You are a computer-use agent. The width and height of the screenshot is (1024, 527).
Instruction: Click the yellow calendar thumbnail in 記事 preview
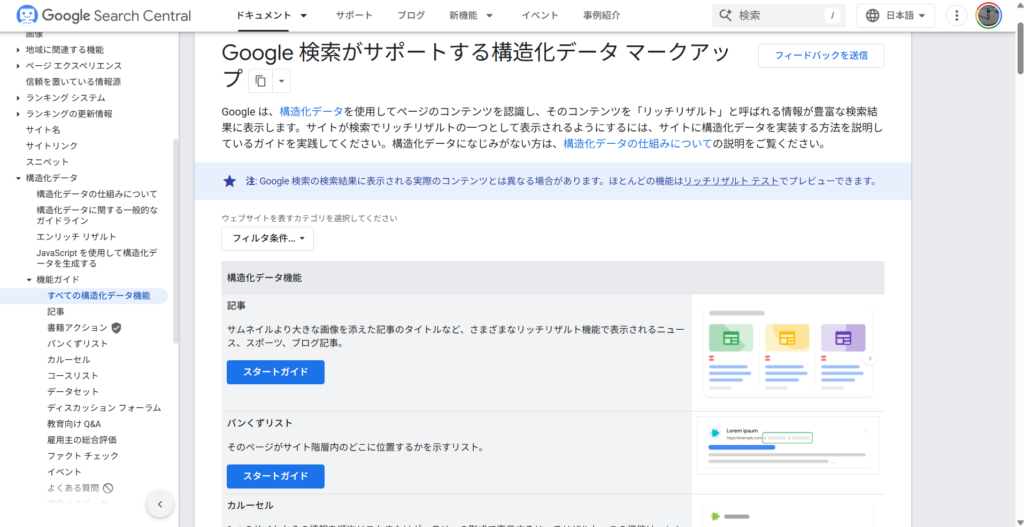(x=787, y=338)
